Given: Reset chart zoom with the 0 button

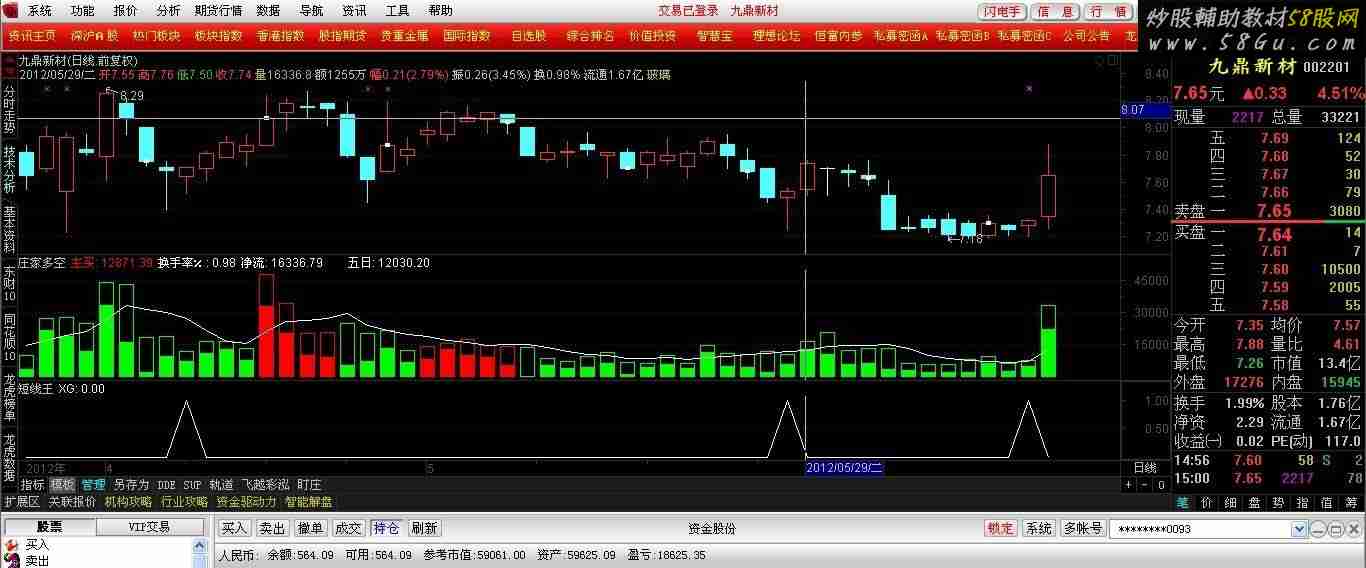Looking at the screenshot, I should click(x=1160, y=485).
